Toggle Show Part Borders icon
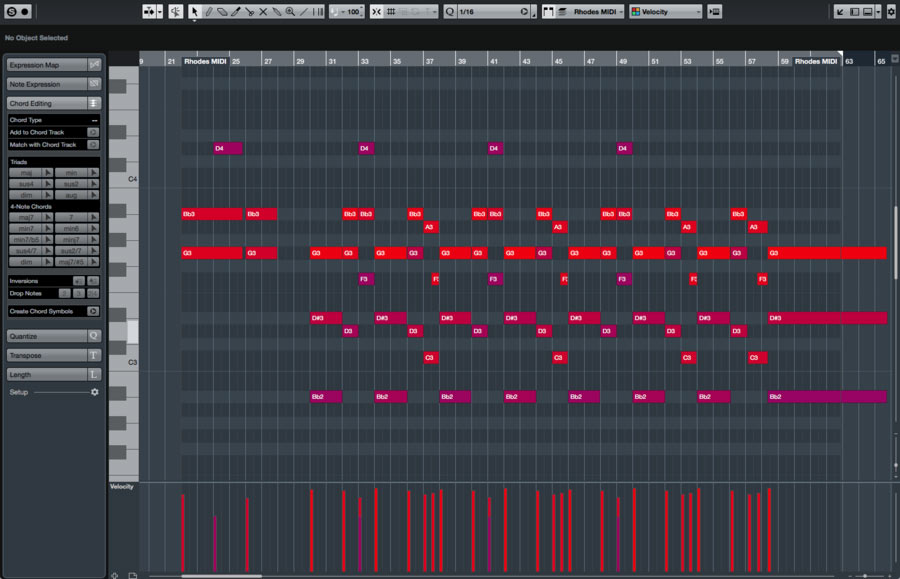 549,11
